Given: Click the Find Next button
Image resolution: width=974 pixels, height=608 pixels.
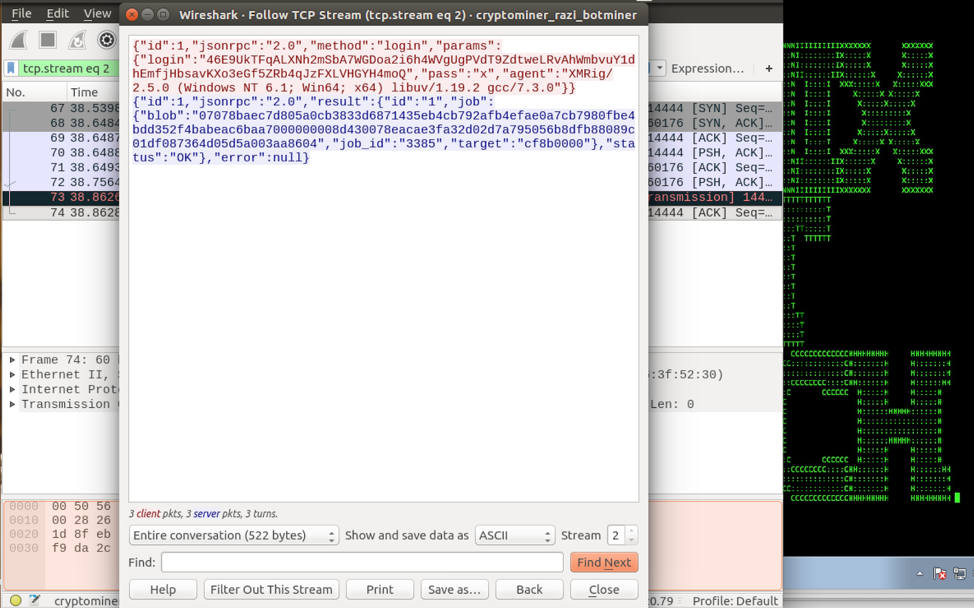Looking at the screenshot, I should point(603,563).
